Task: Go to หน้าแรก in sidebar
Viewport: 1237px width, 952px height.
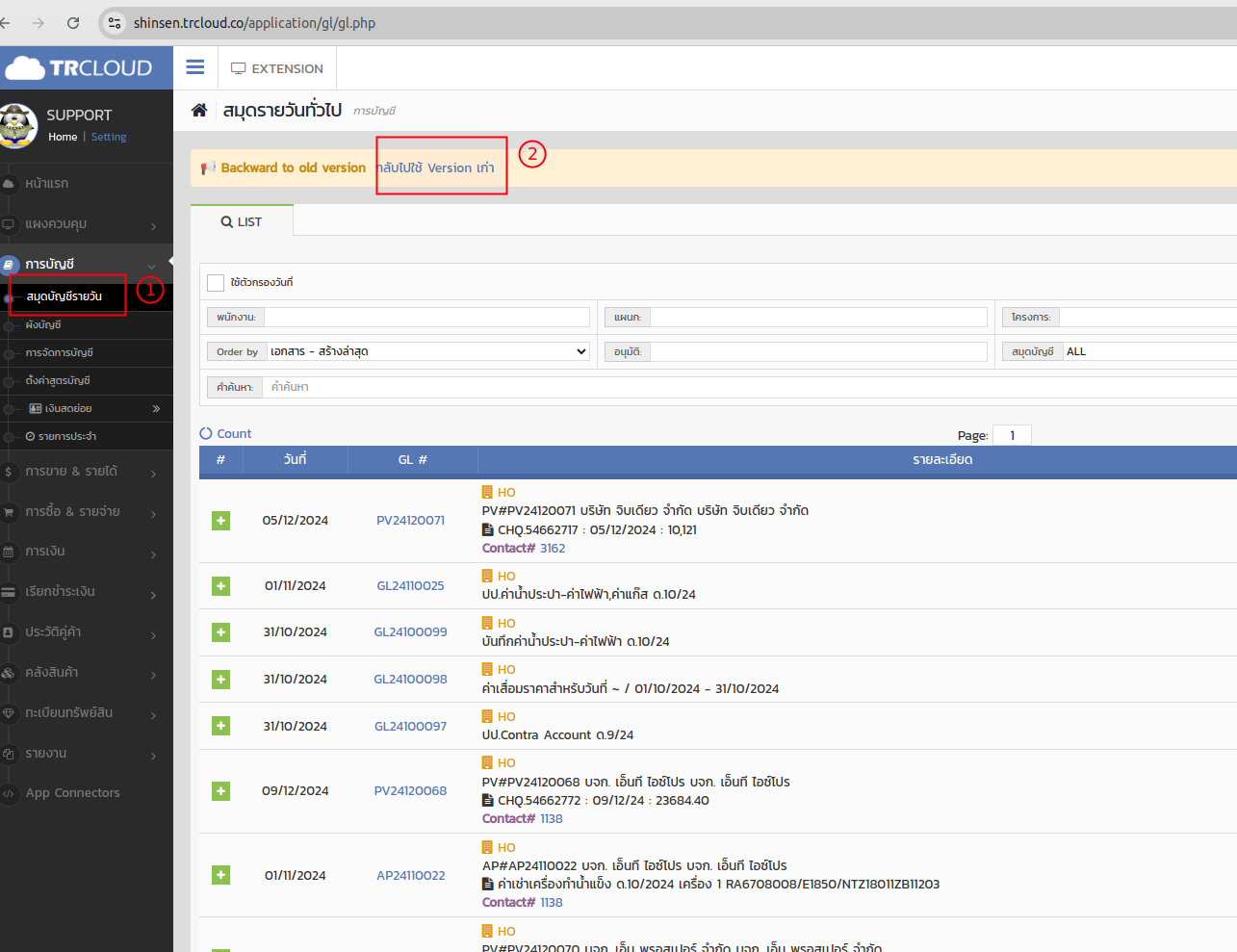Action: click(47, 183)
